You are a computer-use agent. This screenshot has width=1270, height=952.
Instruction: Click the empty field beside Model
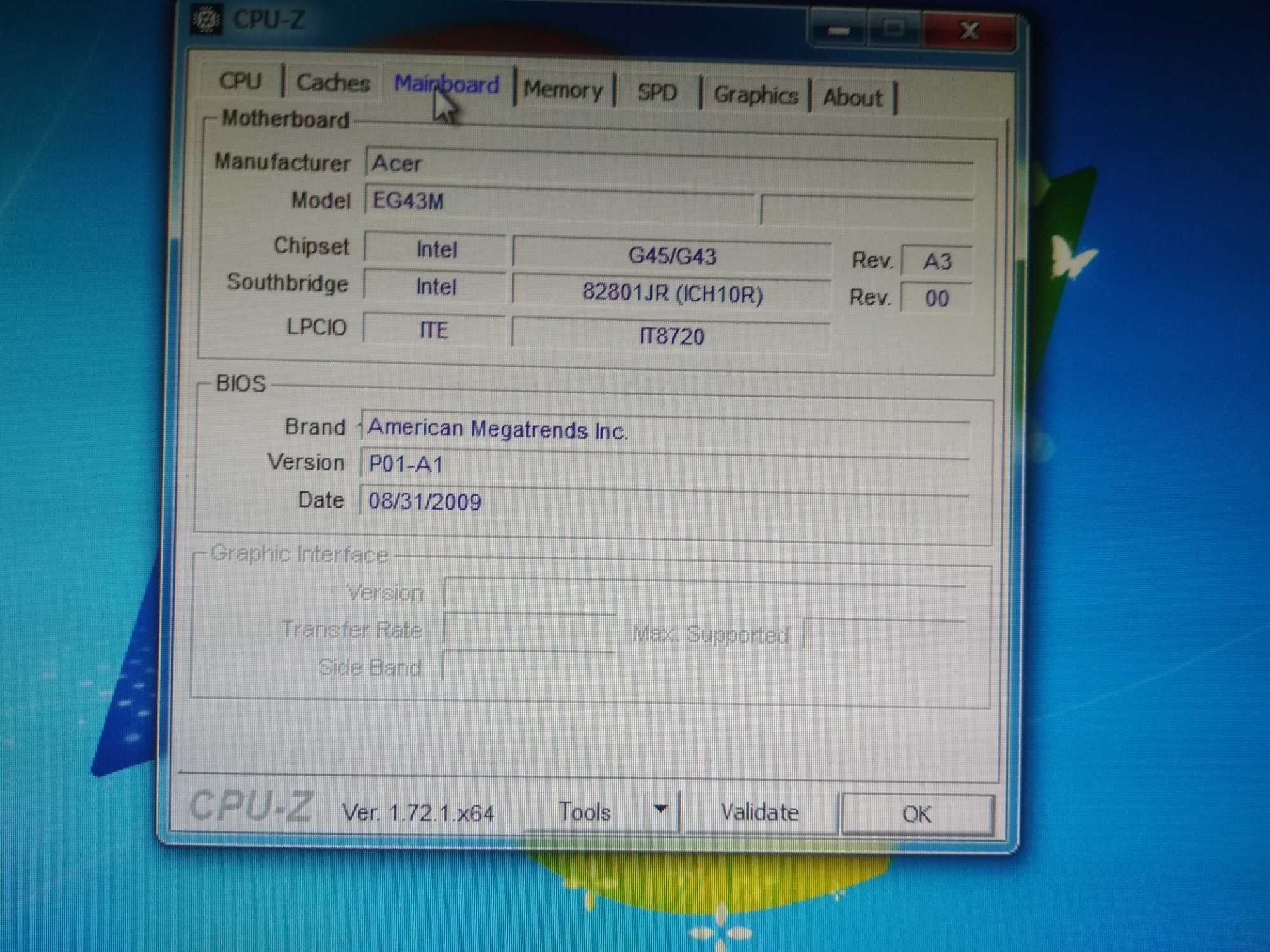tap(867, 211)
